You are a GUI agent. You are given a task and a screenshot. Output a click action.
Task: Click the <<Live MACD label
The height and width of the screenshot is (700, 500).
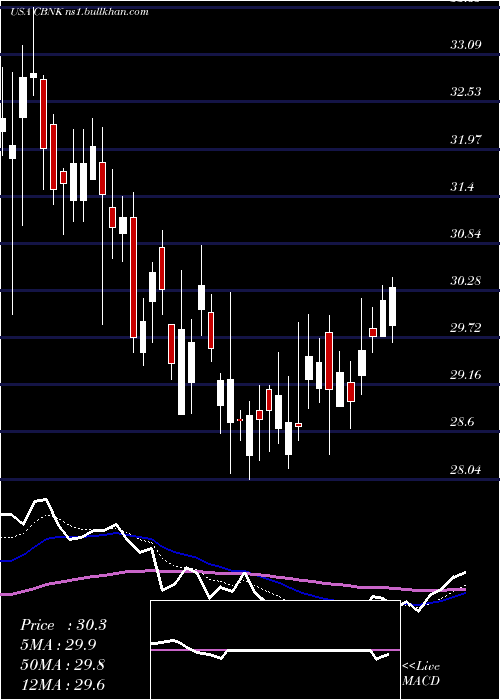tap(421, 674)
